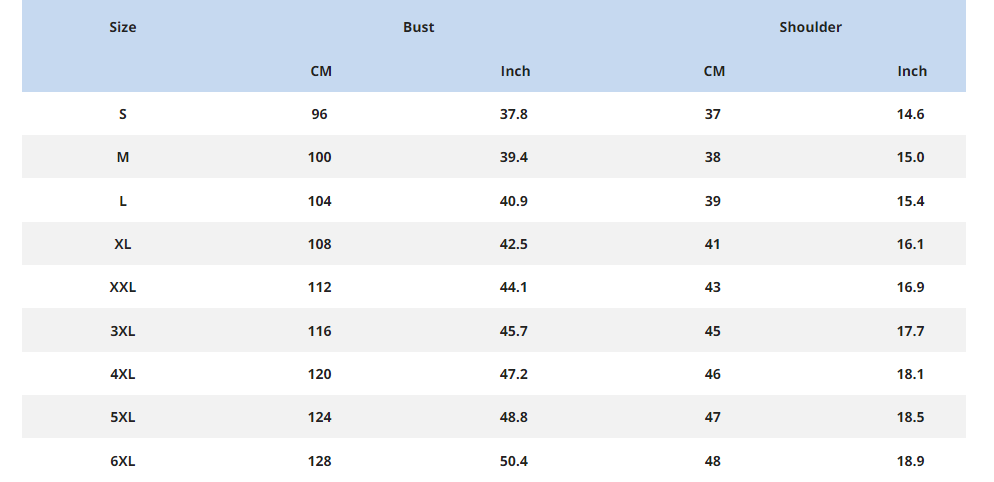Click the Bust column header

(x=418, y=27)
